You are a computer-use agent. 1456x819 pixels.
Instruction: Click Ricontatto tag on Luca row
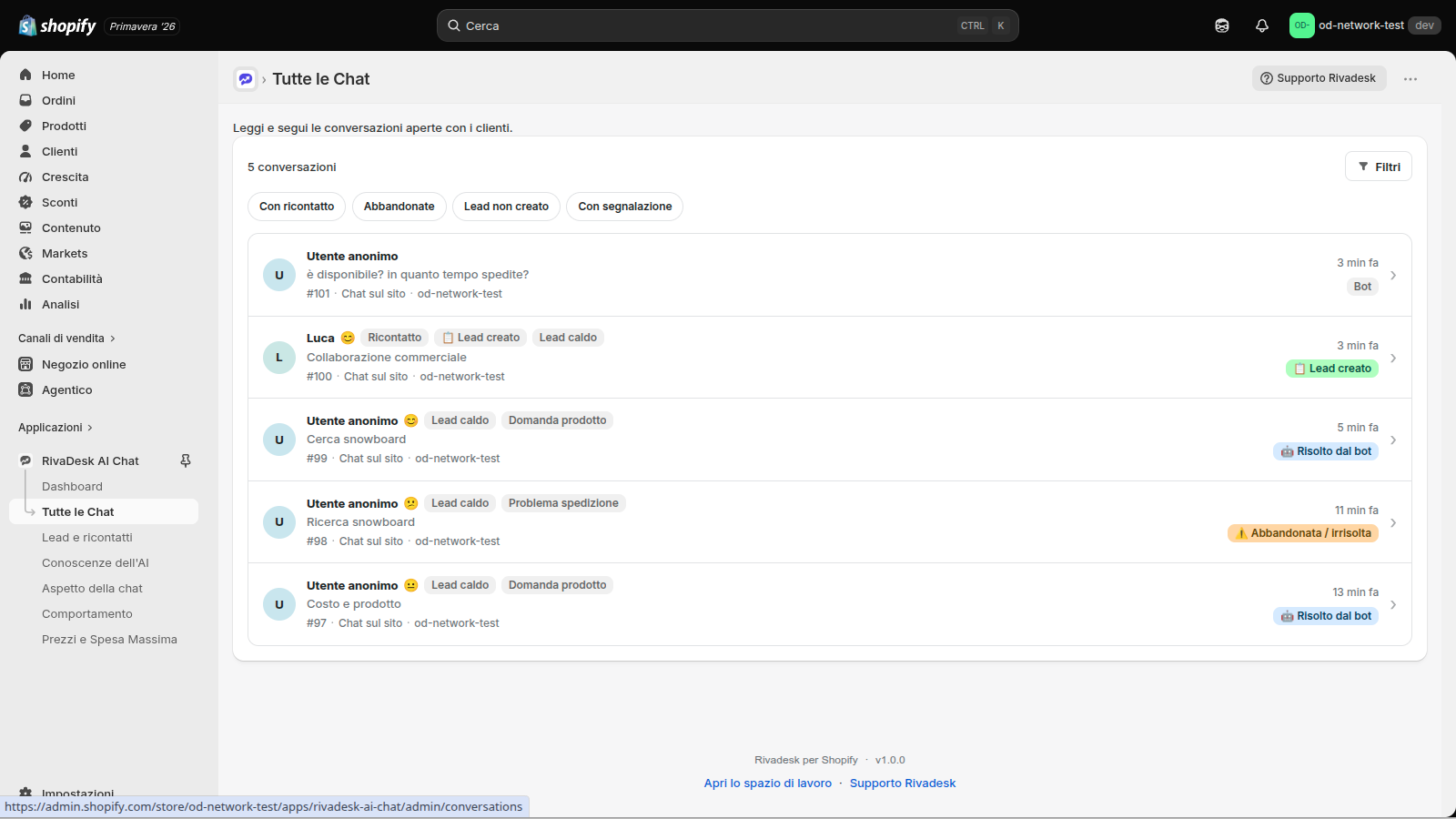coord(394,338)
